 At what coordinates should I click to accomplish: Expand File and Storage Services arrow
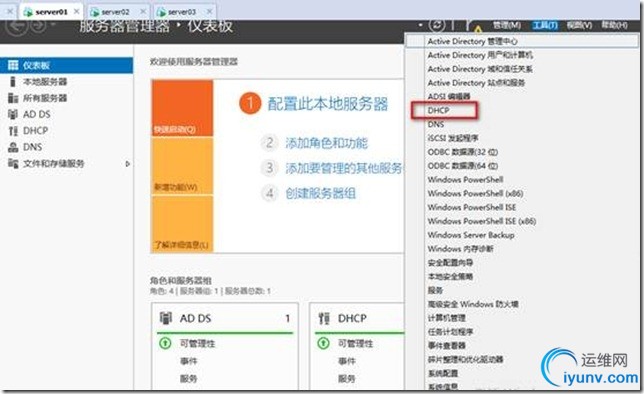pyautogui.click(x=127, y=164)
